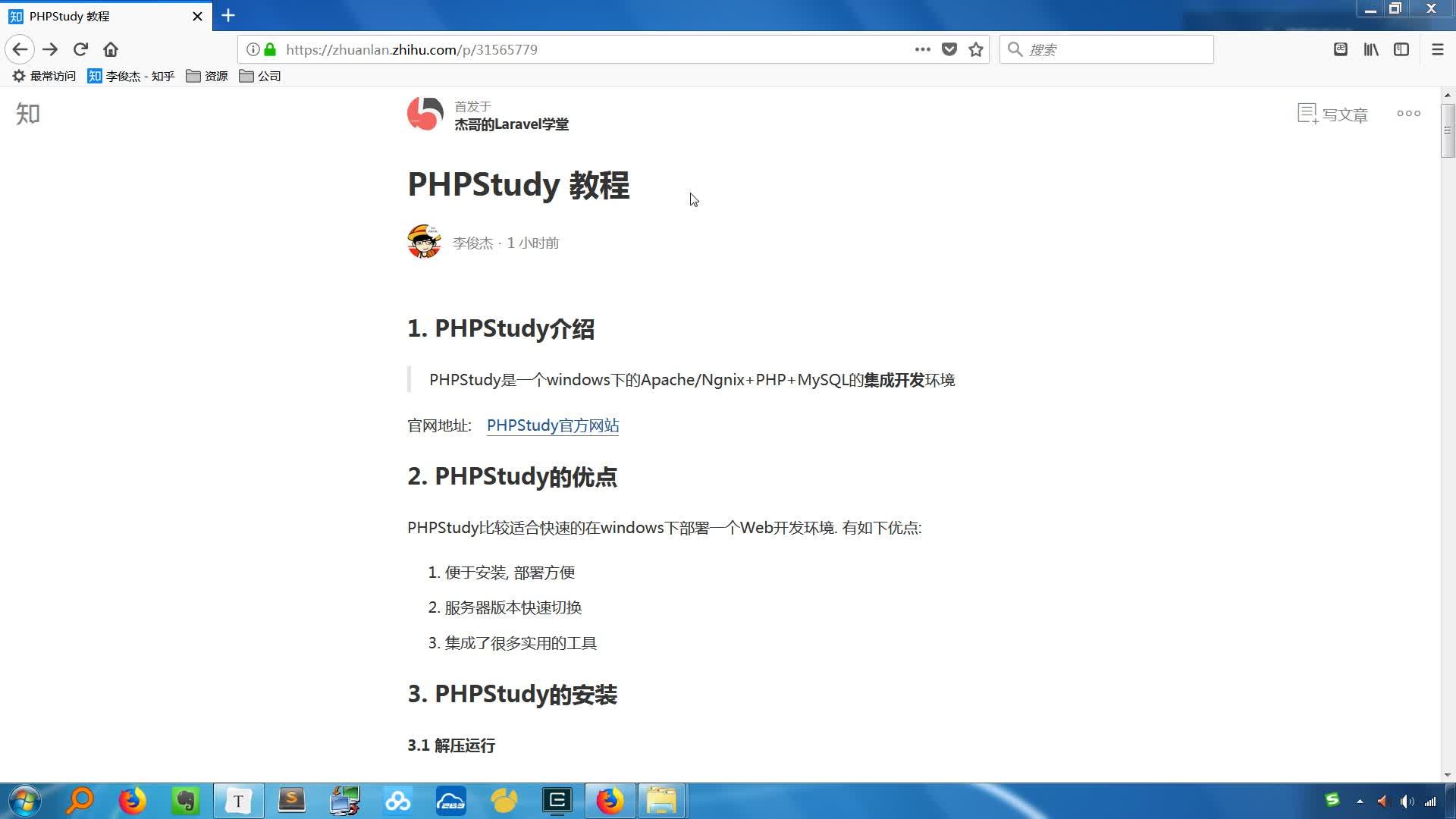This screenshot has width=1456, height=819.
Task: Open the 公司 bookmarks folder
Action: tap(260, 76)
